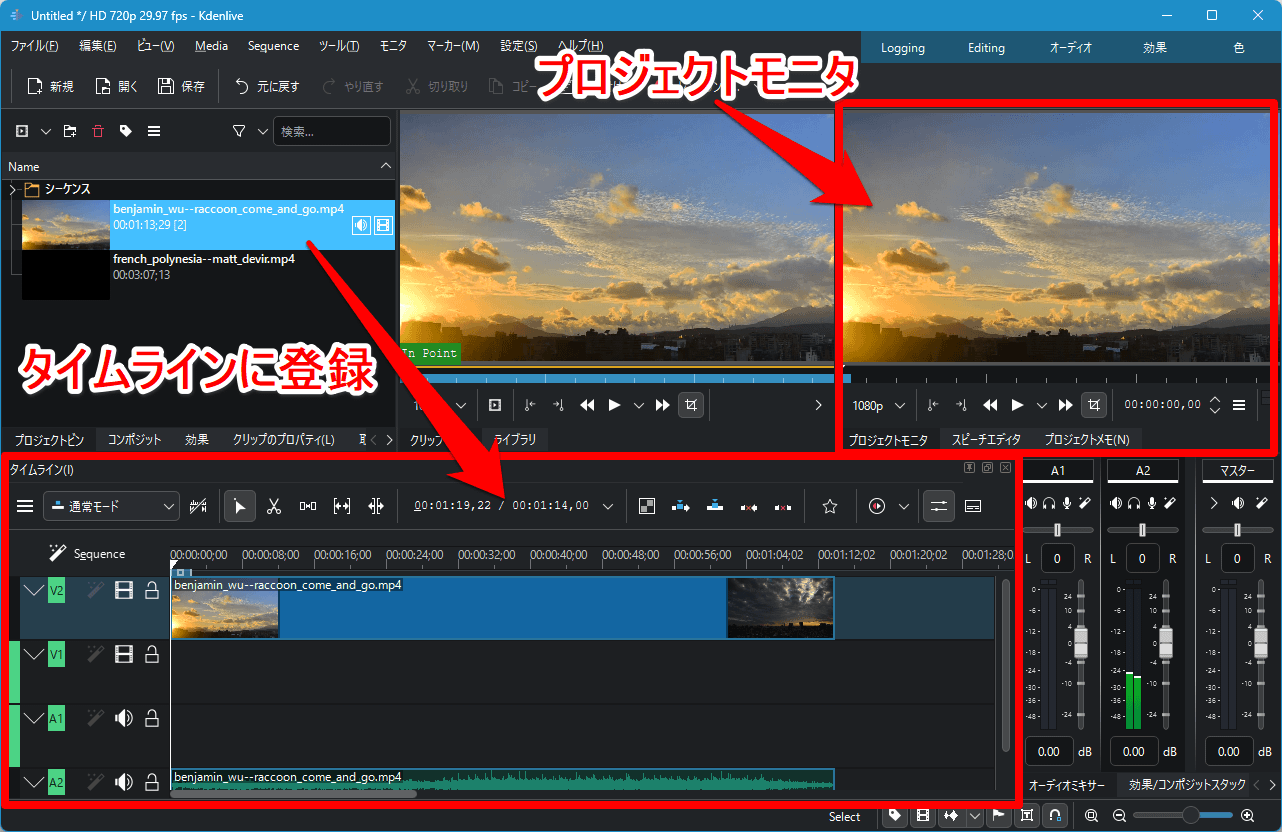Switch to the スピーチエディタ tab

[x=986, y=440]
